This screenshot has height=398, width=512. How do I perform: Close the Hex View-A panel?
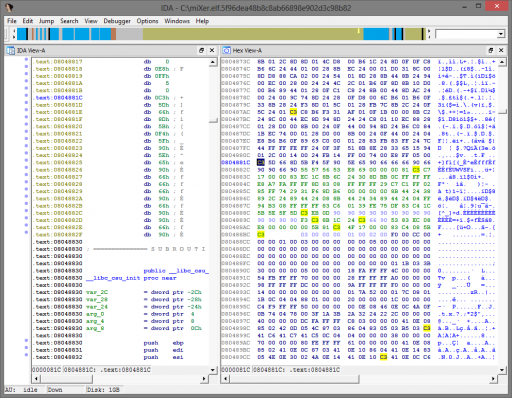(501, 50)
